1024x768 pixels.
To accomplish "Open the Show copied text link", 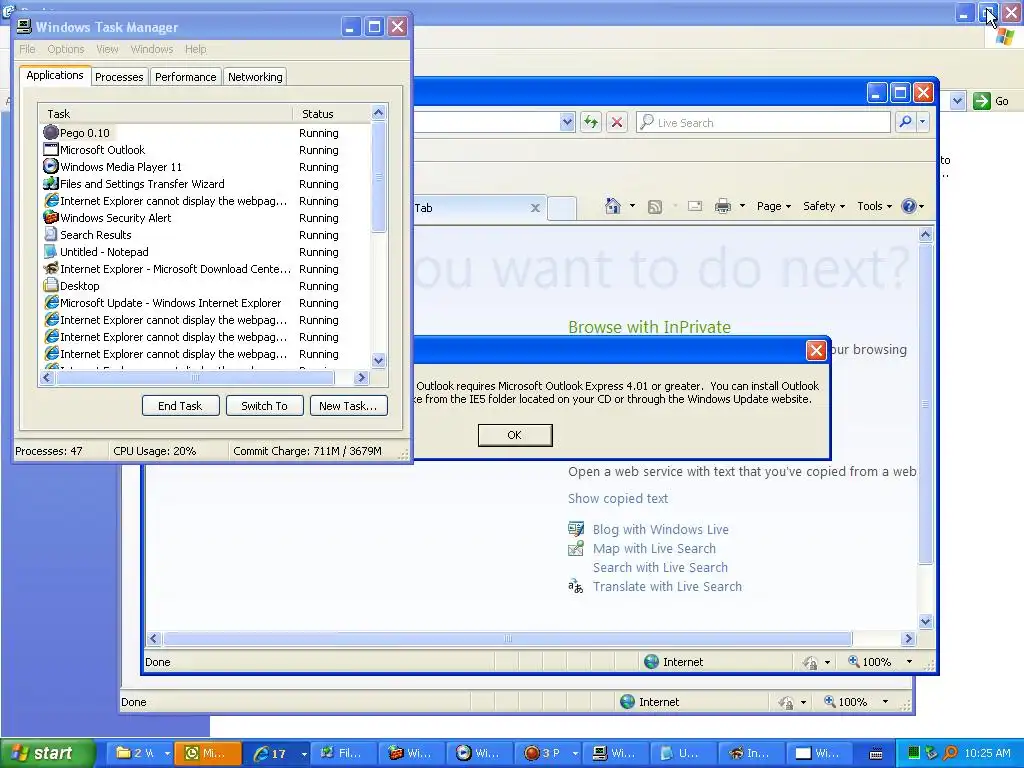I will coord(618,498).
